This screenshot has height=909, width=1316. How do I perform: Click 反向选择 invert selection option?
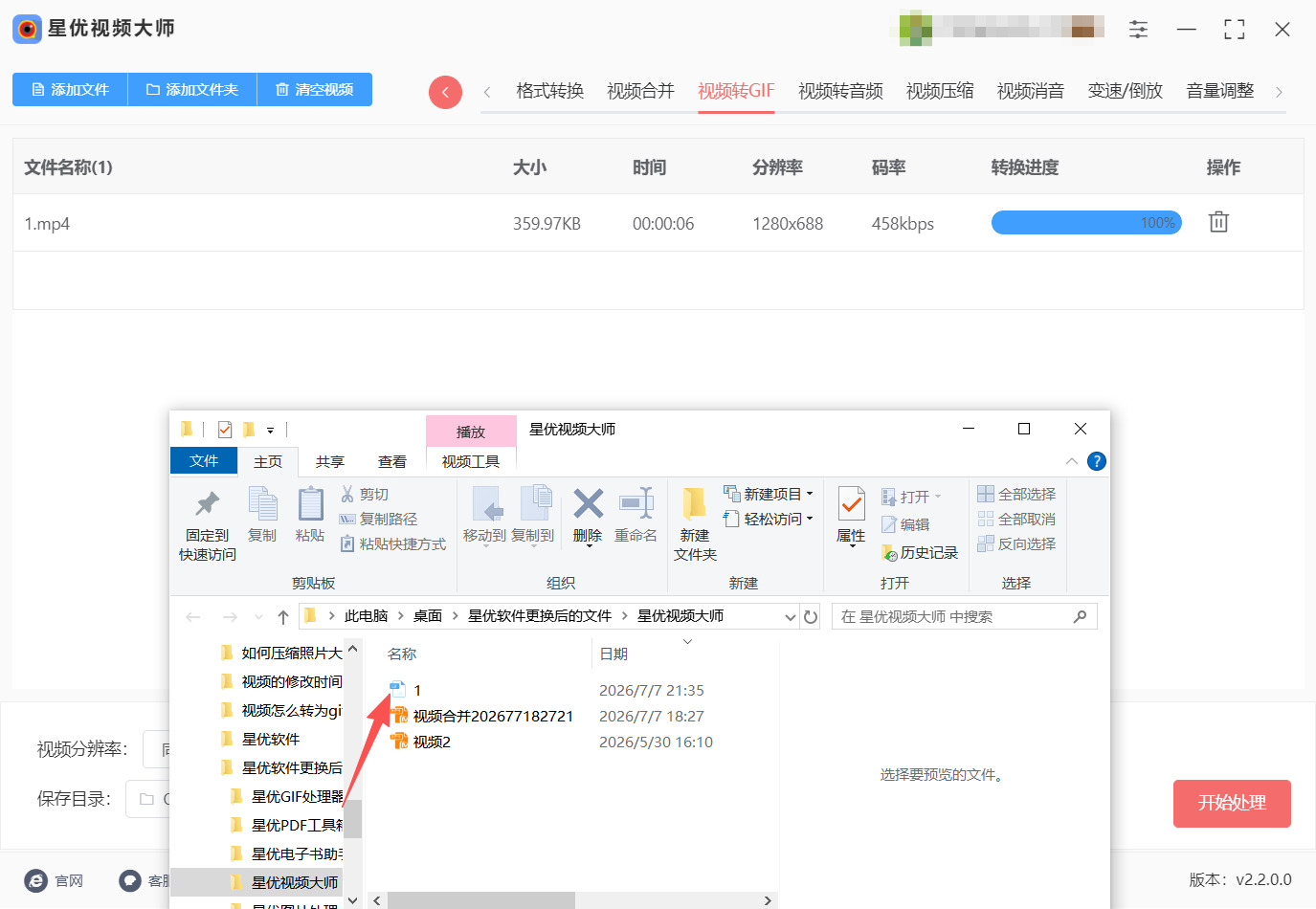(x=1015, y=543)
